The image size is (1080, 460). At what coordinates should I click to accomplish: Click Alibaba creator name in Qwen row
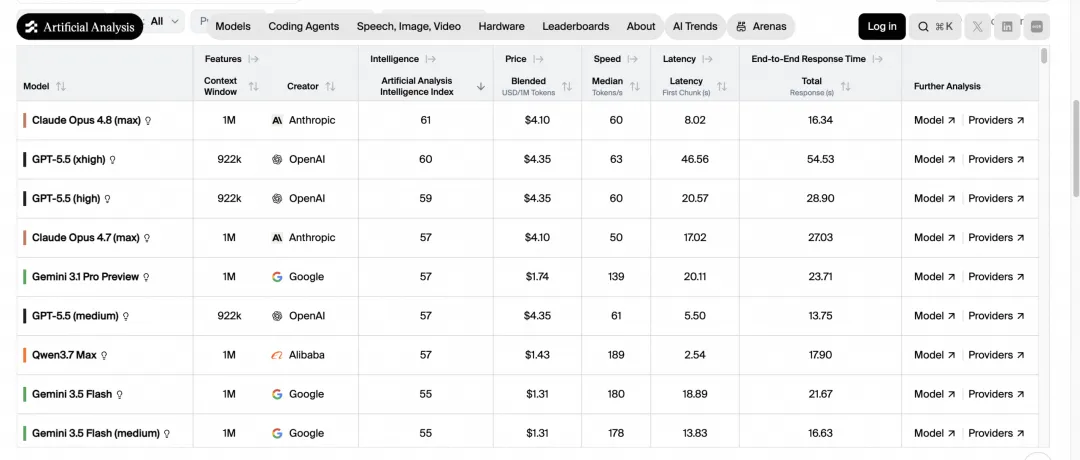click(x=307, y=355)
